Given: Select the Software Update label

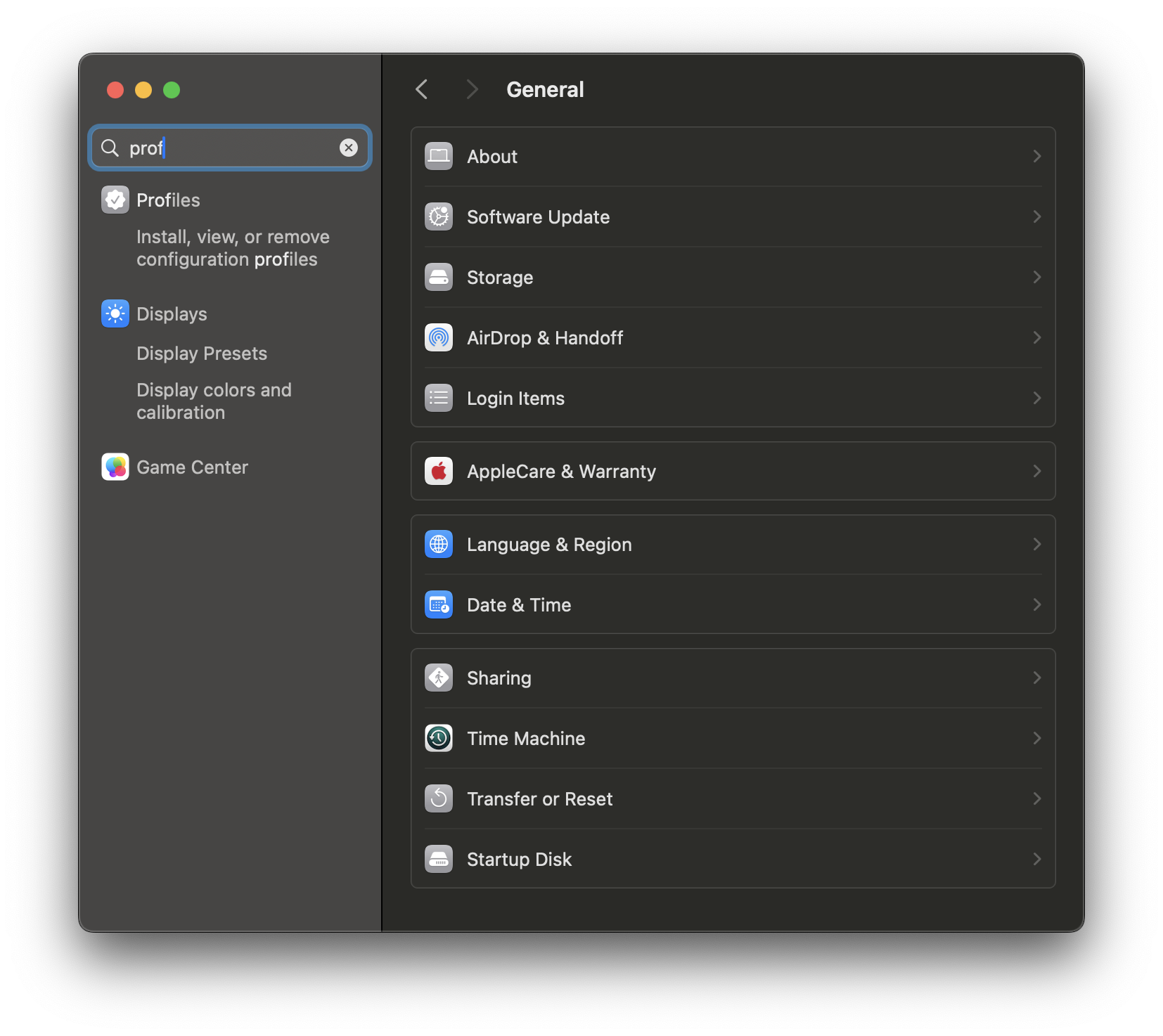Looking at the screenshot, I should click(x=538, y=217).
